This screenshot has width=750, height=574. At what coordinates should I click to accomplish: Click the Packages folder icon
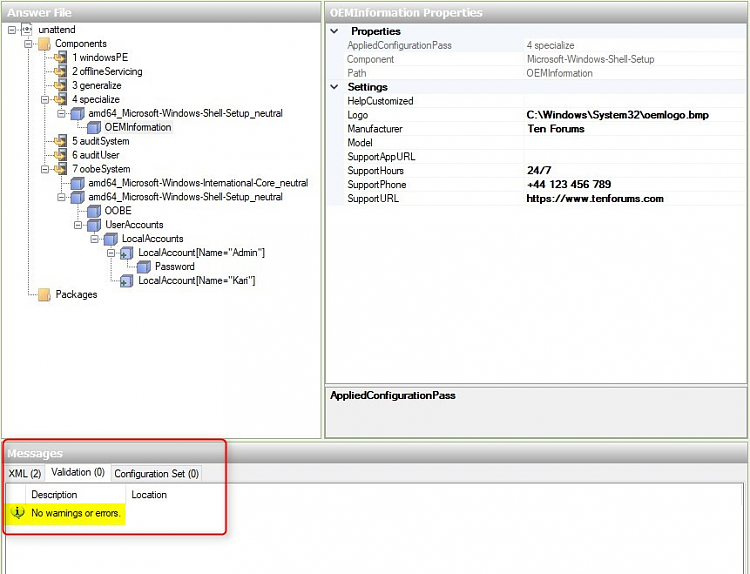44,295
